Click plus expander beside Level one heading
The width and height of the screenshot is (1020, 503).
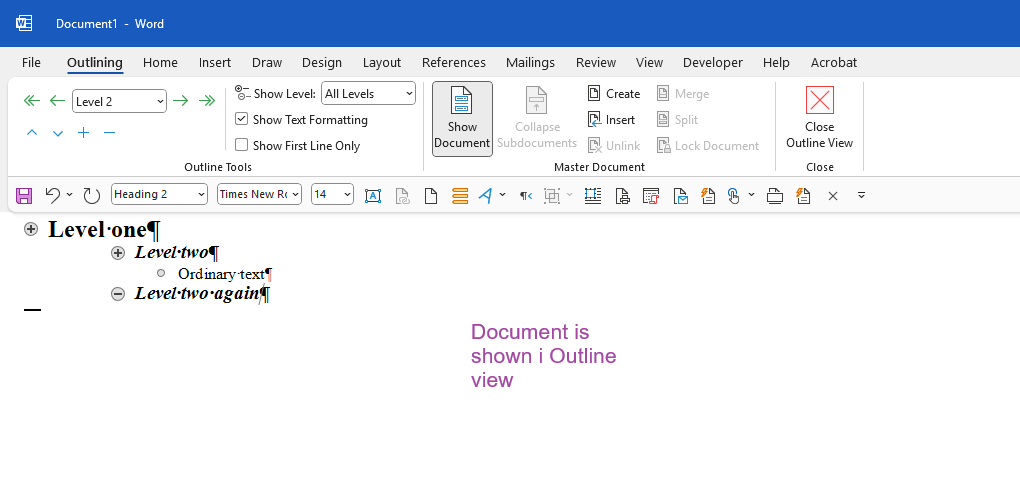coord(31,229)
